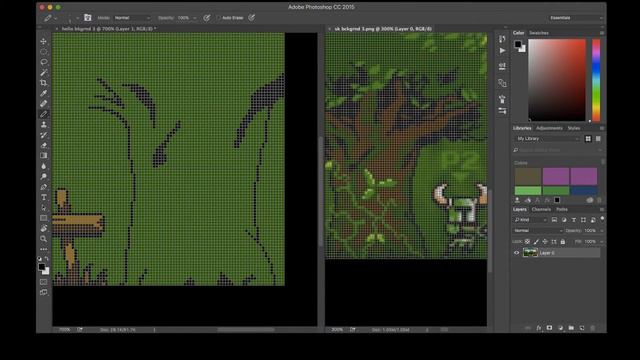
Task: Select the Move tool
Action: pyautogui.click(x=44, y=41)
